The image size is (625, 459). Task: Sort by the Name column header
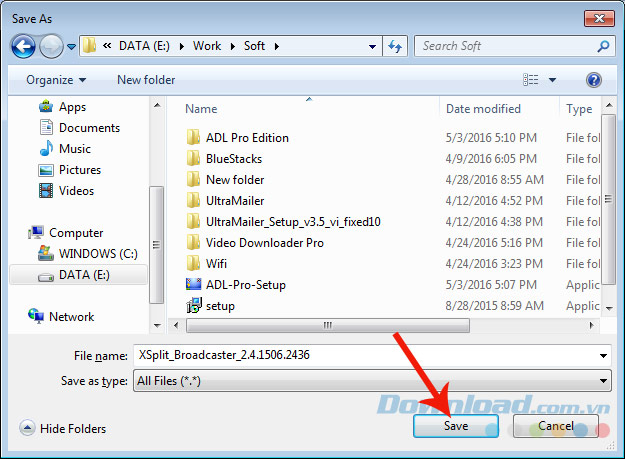coord(201,109)
